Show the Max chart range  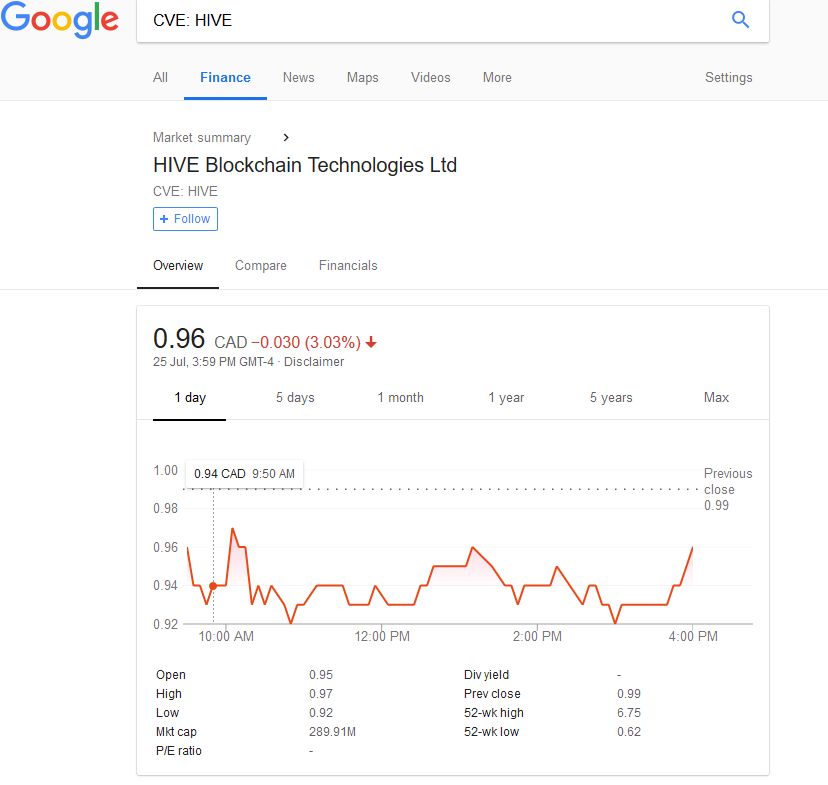(x=716, y=398)
